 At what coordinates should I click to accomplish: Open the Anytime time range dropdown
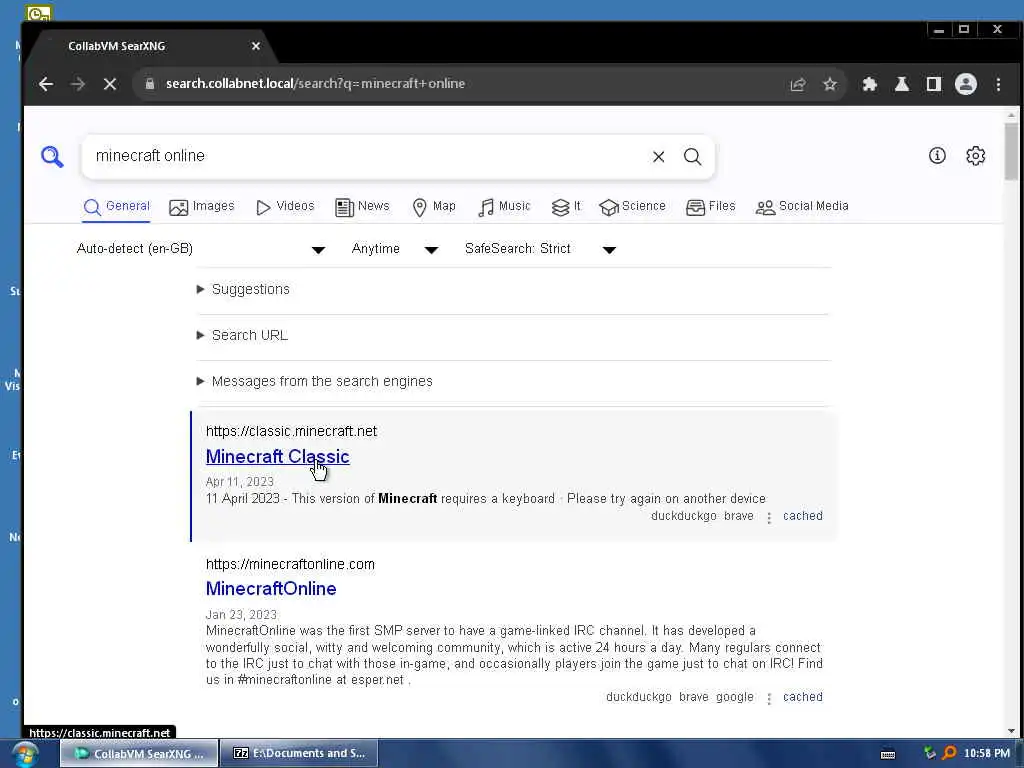[394, 249]
